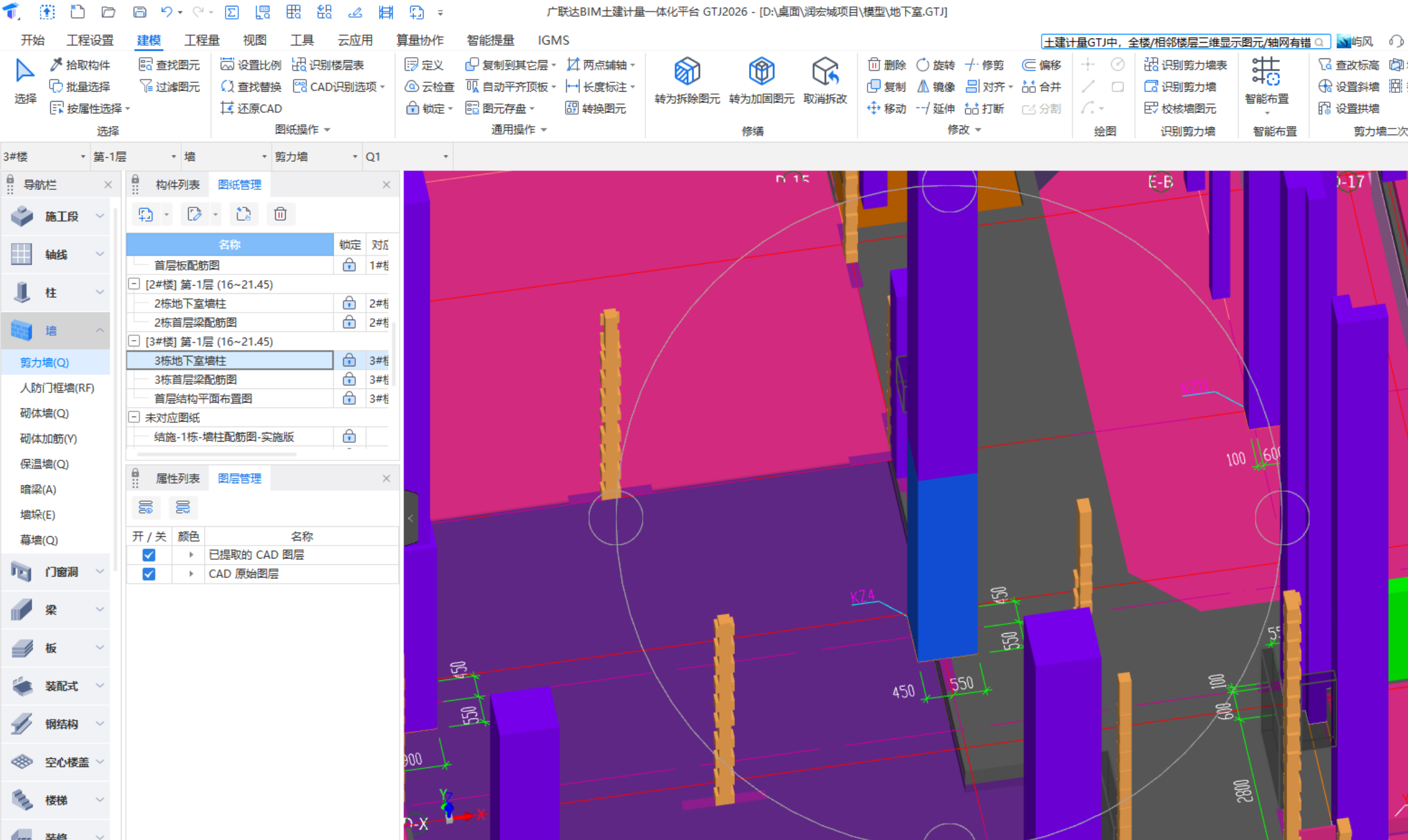Open the 云应用 ribbon tab

coord(355,40)
